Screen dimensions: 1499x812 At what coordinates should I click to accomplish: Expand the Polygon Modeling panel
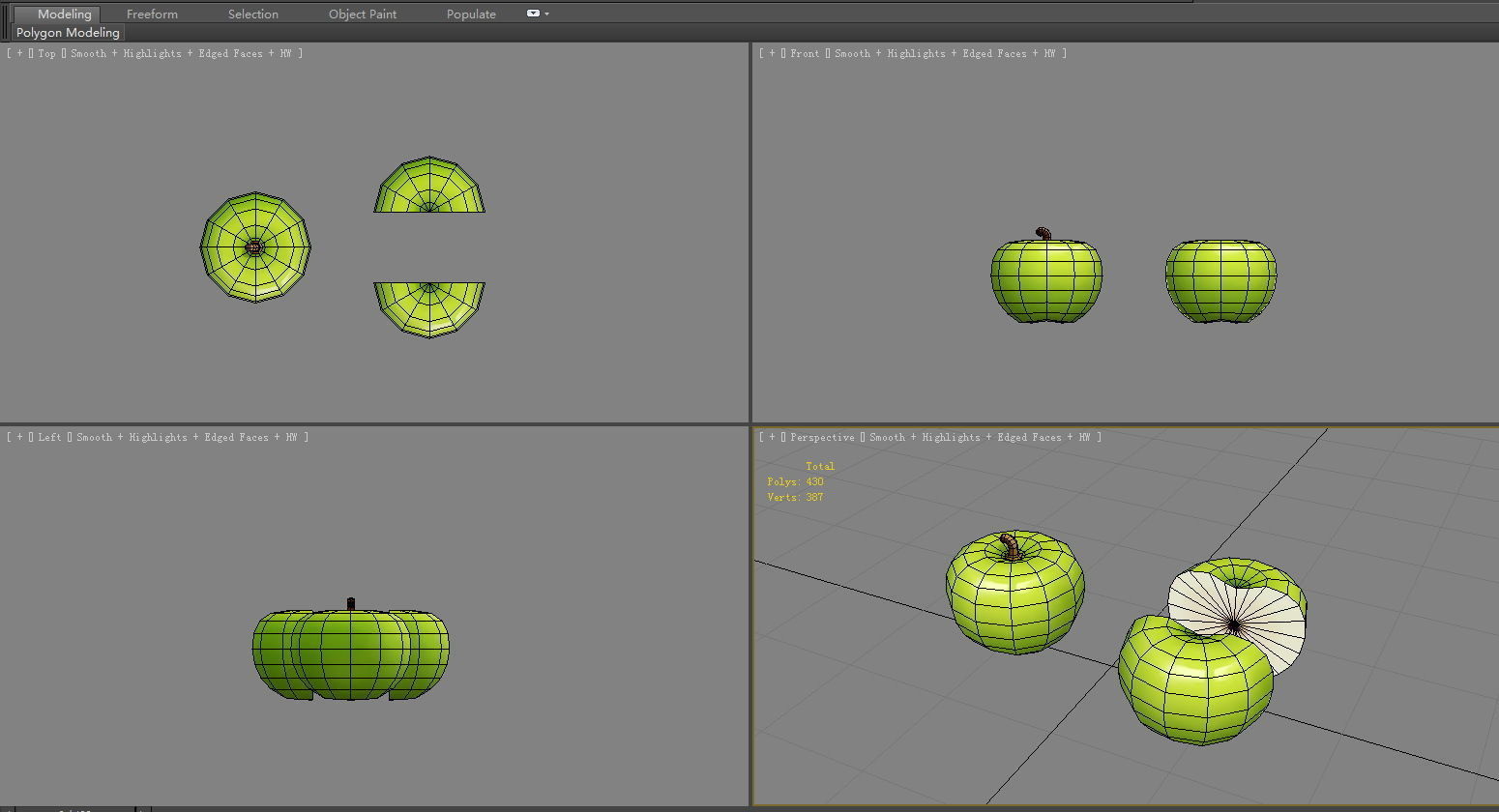pyautogui.click(x=68, y=32)
